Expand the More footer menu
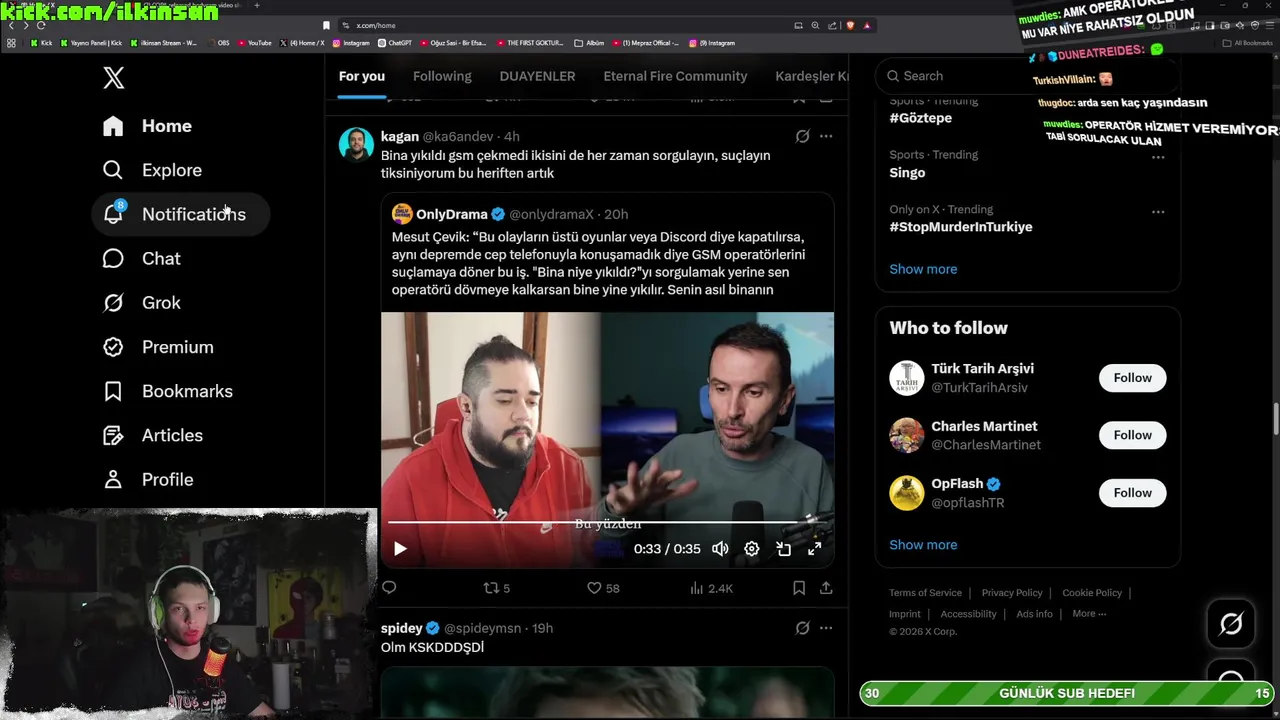 [1089, 614]
